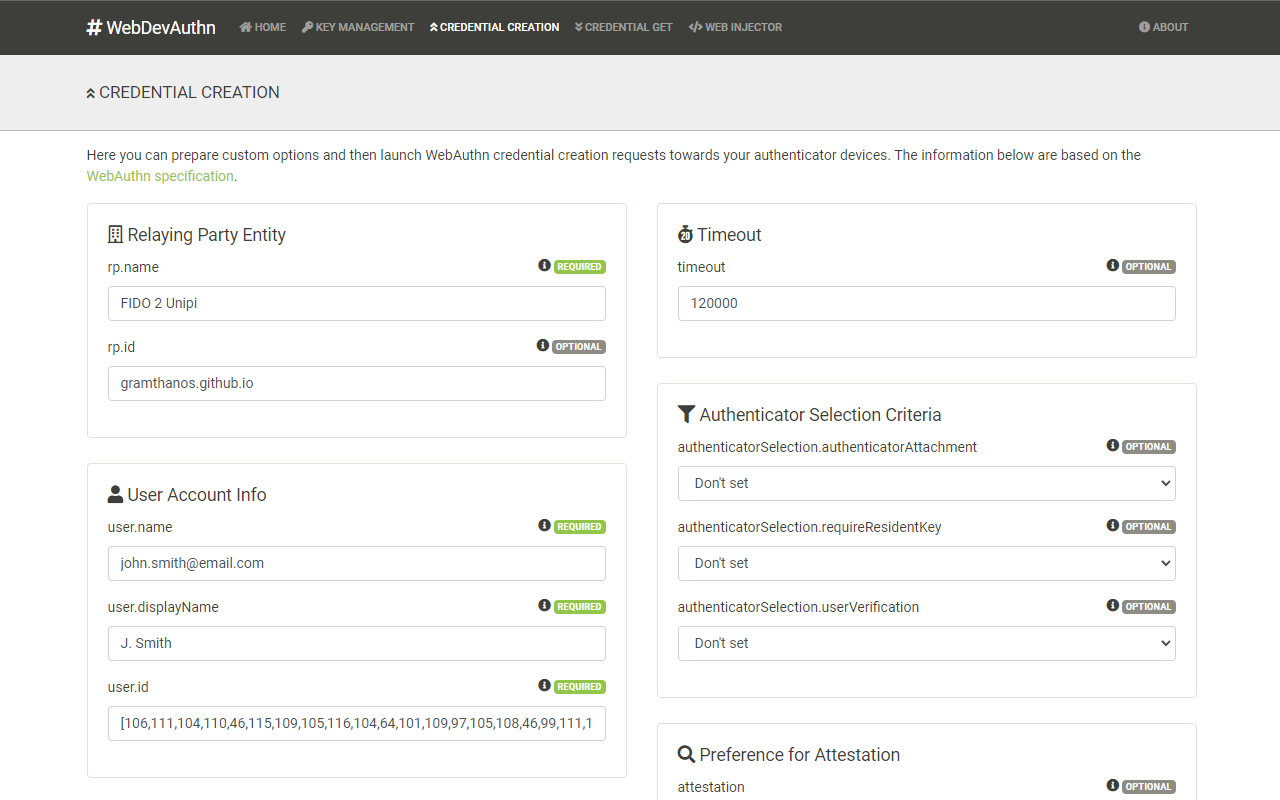Viewport: 1280px width, 800px height.
Task: Click the authenticatorAttachment info icon
Action: [1112, 446]
